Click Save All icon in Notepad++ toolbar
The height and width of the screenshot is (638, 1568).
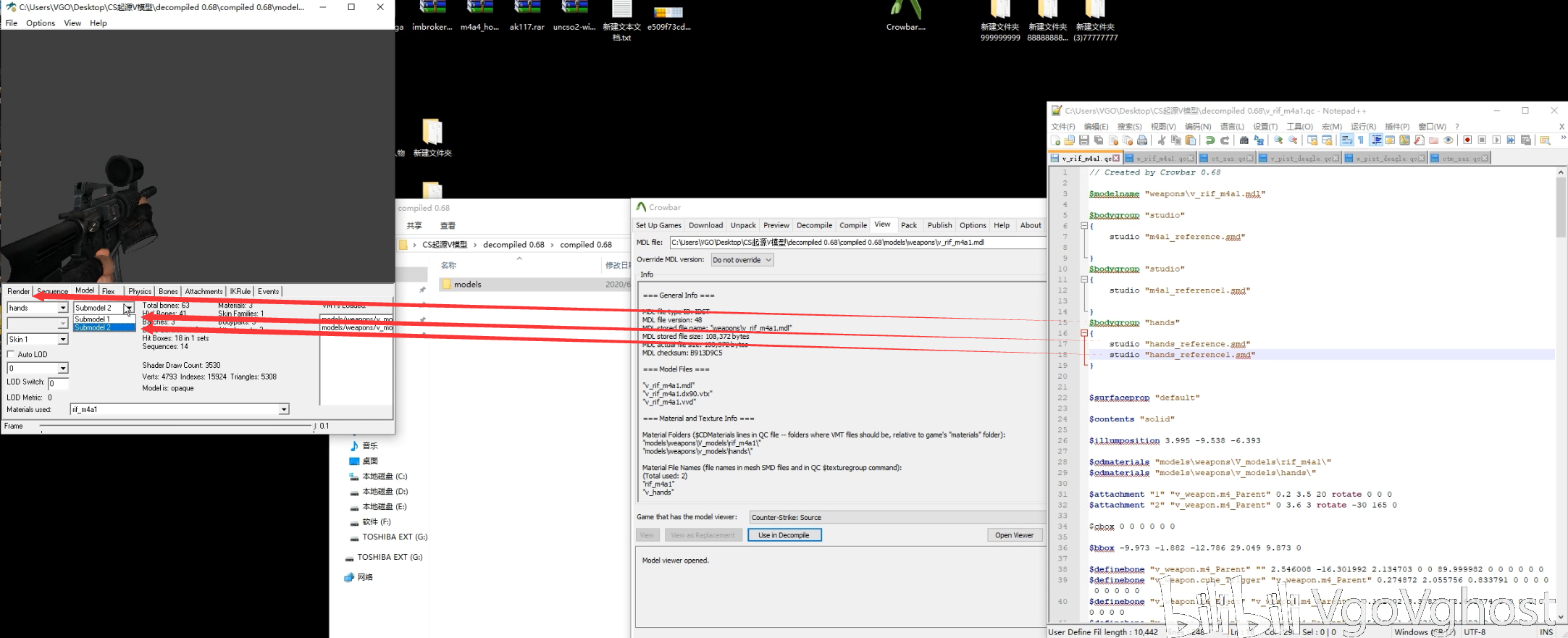[1099, 140]
